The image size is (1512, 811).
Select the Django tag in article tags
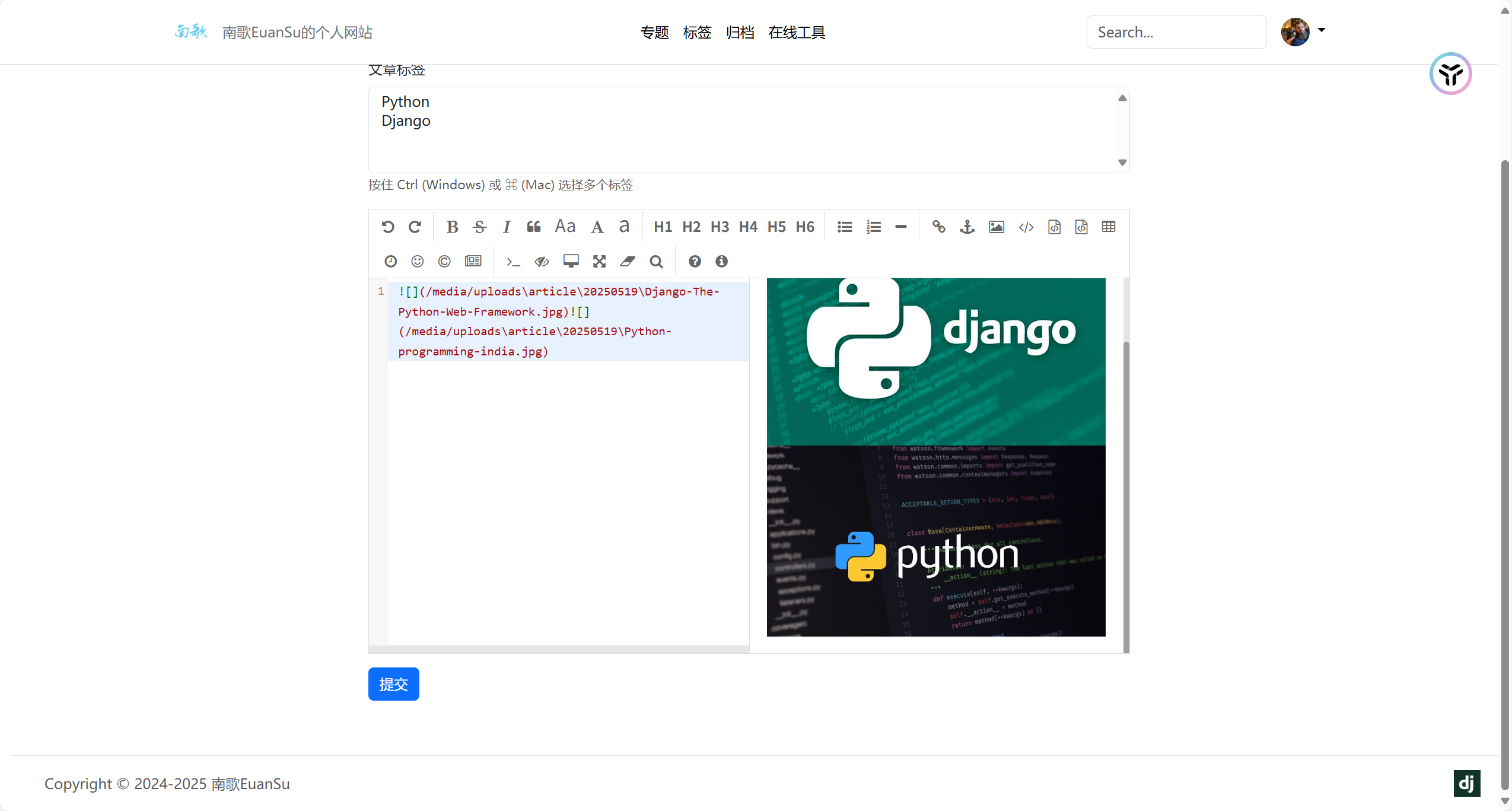tap(406, 120)
